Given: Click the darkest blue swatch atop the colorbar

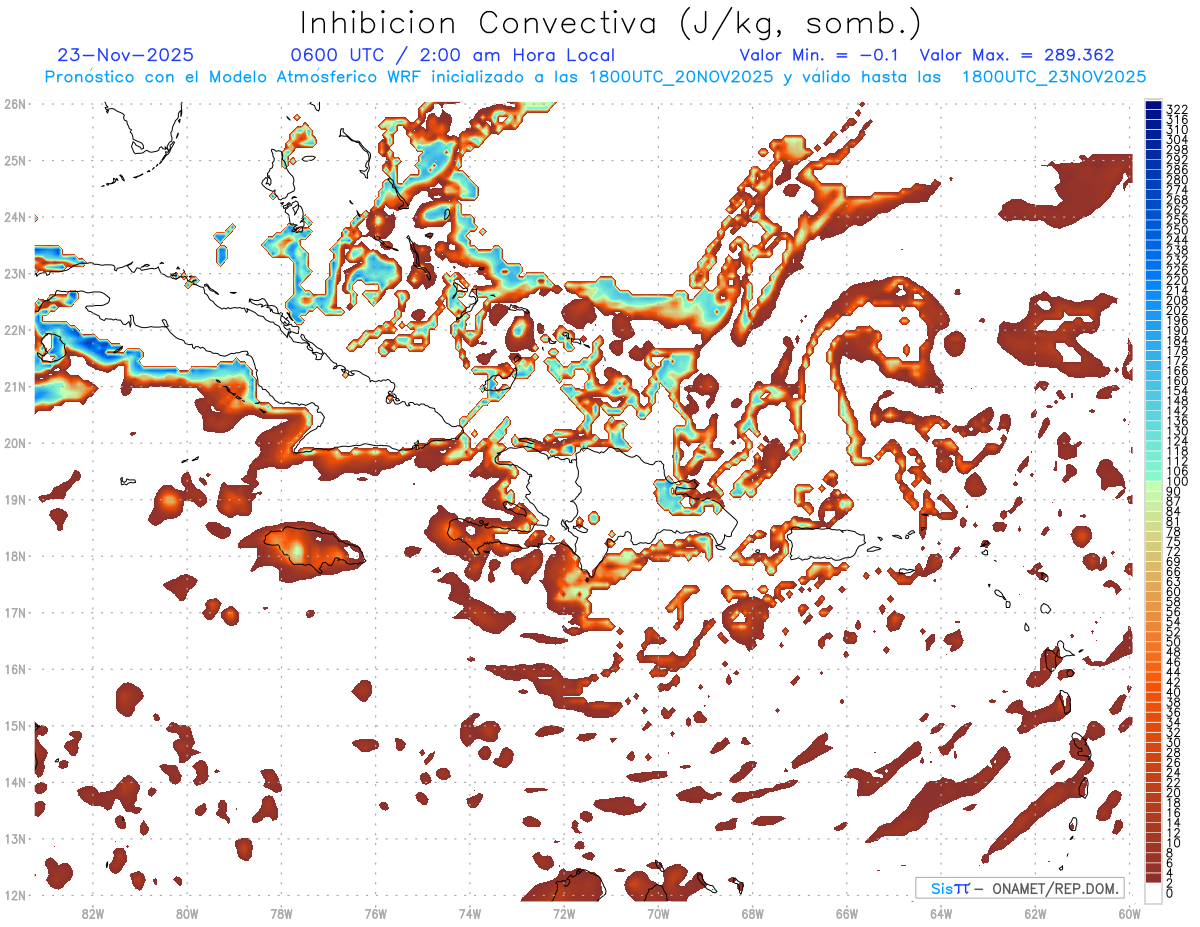Looking at the screenshot, I should pos(1153,106).
